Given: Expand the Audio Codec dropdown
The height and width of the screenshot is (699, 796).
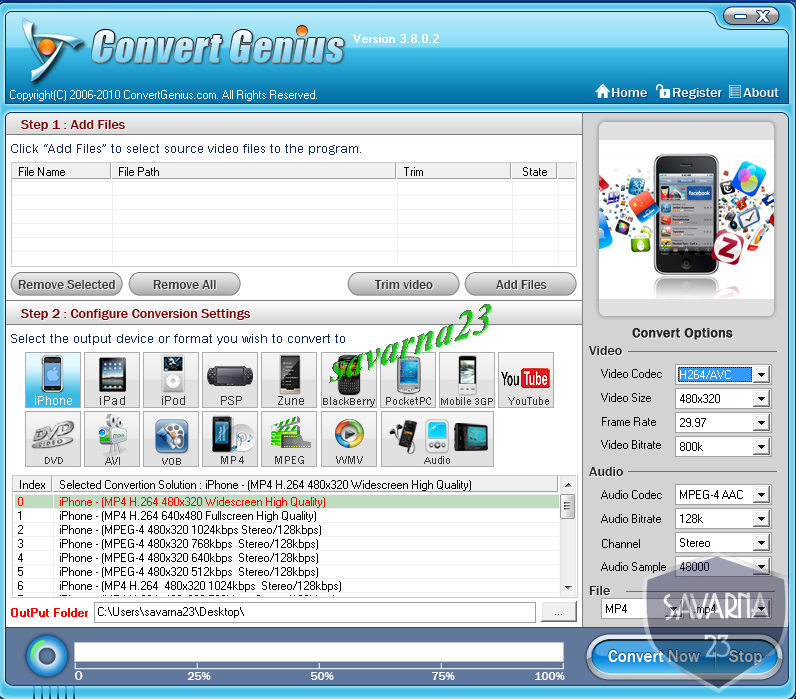Looking at the screenshot, I should (x=761, y=494).
